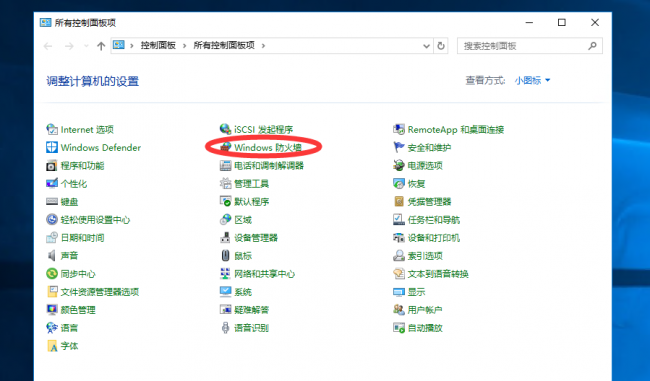Click the 索引选项 icon
Image resolution: width=650 pixels, height=381 pixels.
click(x=399, y=255)
